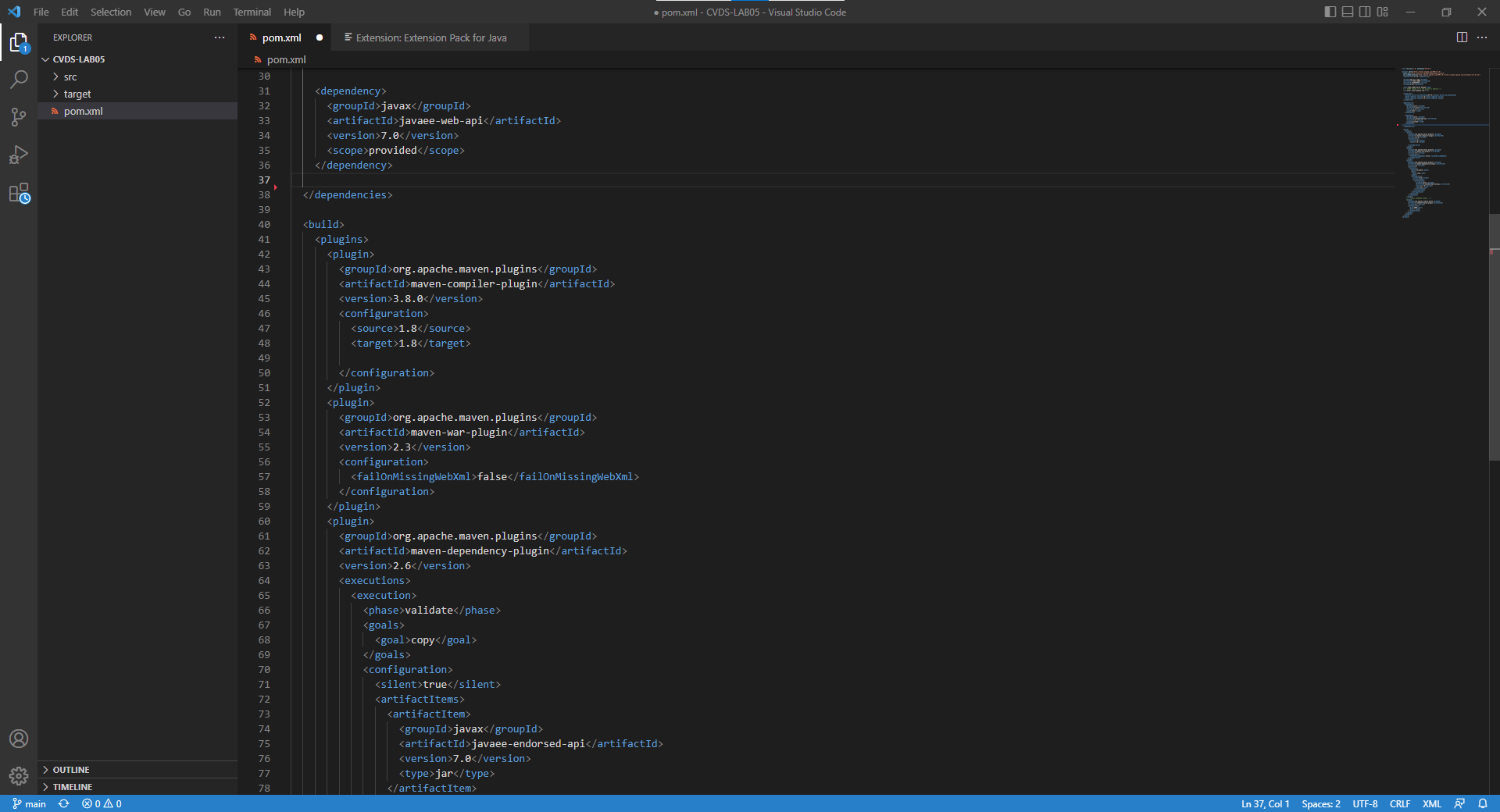Open the Run and Debug view
Image resolution: width=1500 pixels, height=812 pixels.
point(19,155)
